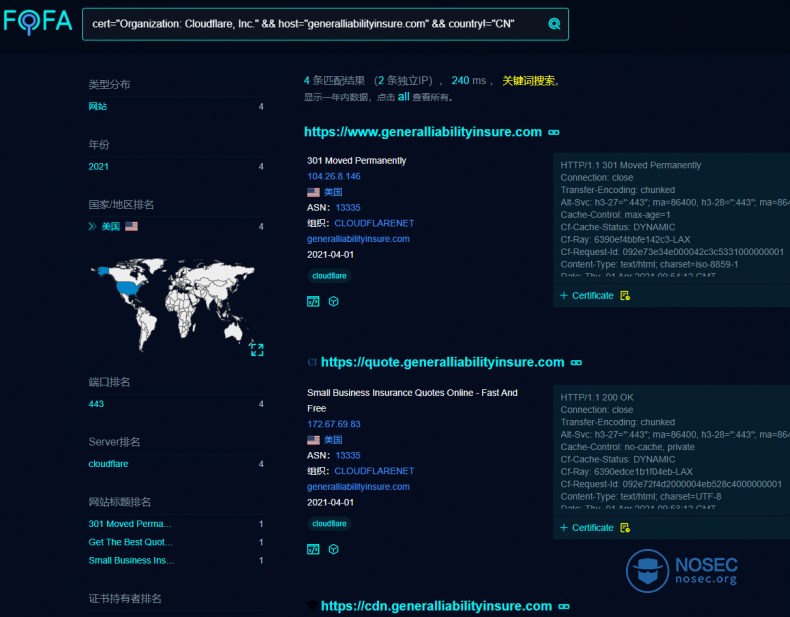Viewport: 790px width, 617px height.
Task: Click the search magnifier icon
Action: click(x=554, y=24)
